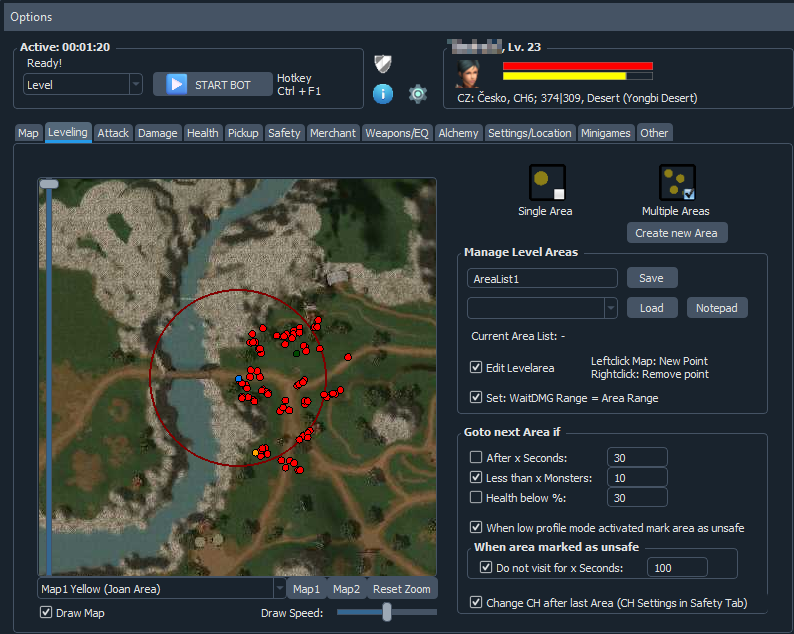Open the Weapons/EQ tab
794x634 pixels.
click(x=397, y=133)
